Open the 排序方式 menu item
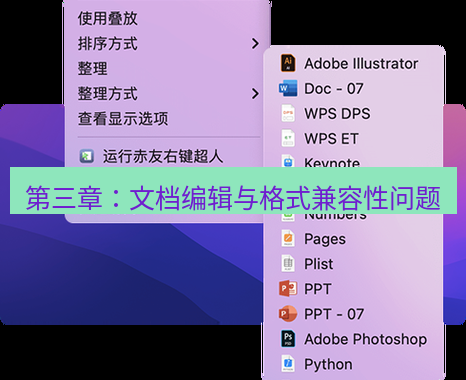 107,43
